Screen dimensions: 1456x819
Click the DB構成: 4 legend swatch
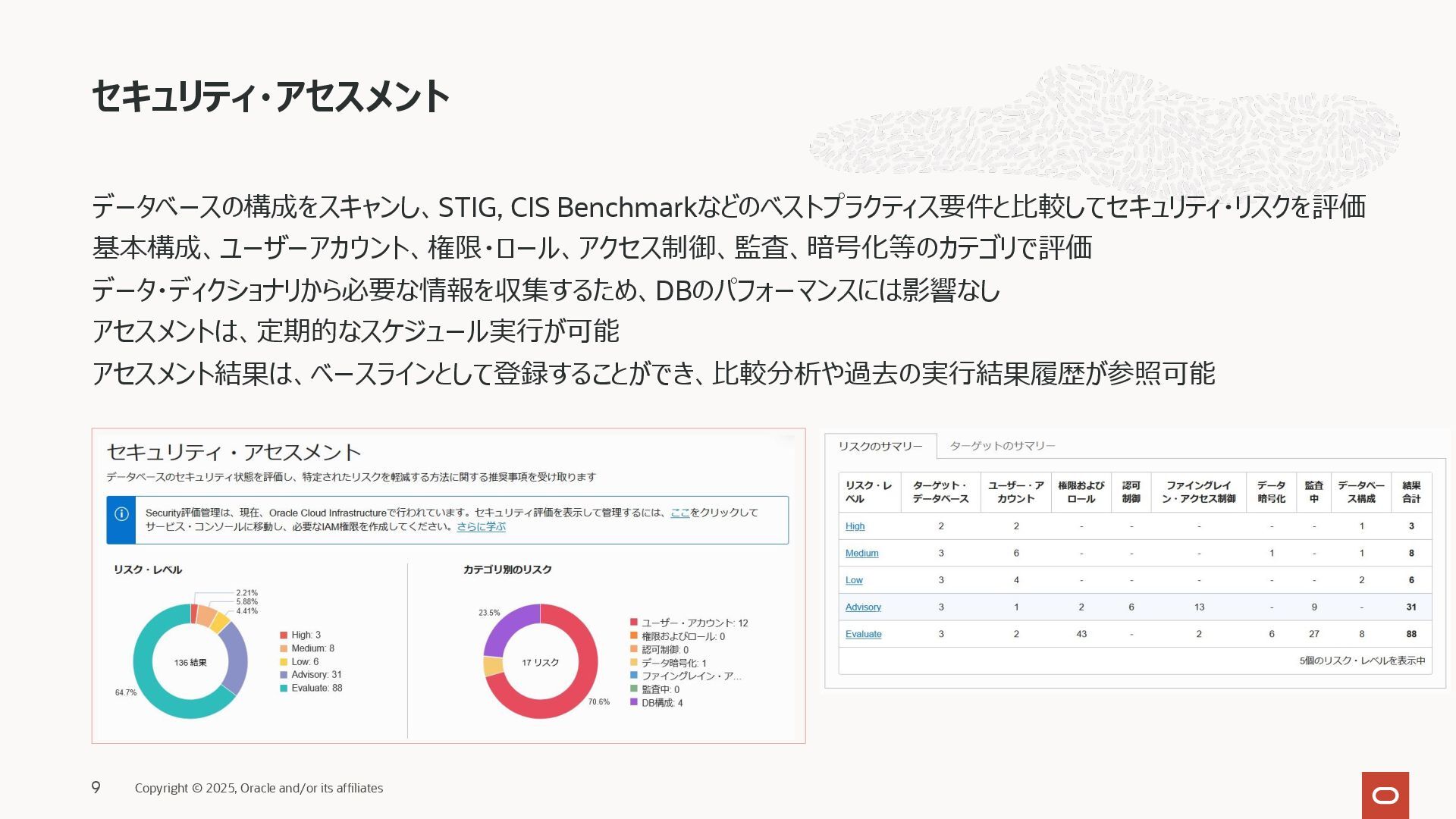[634, 702]
